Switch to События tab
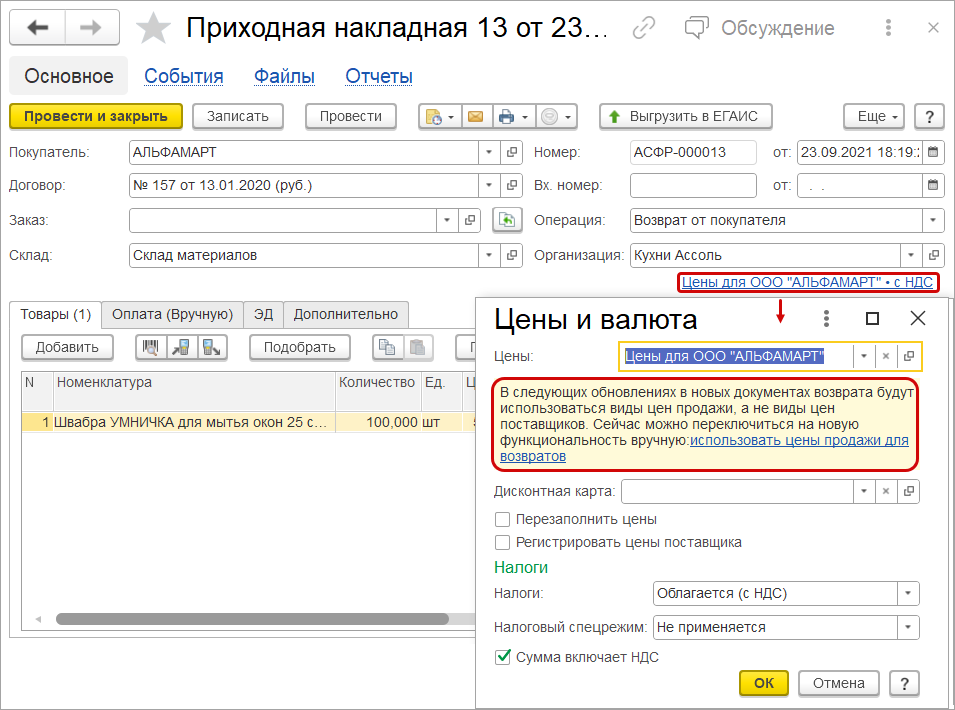This screenshot has width=955, height=710. tap(183, 76)
